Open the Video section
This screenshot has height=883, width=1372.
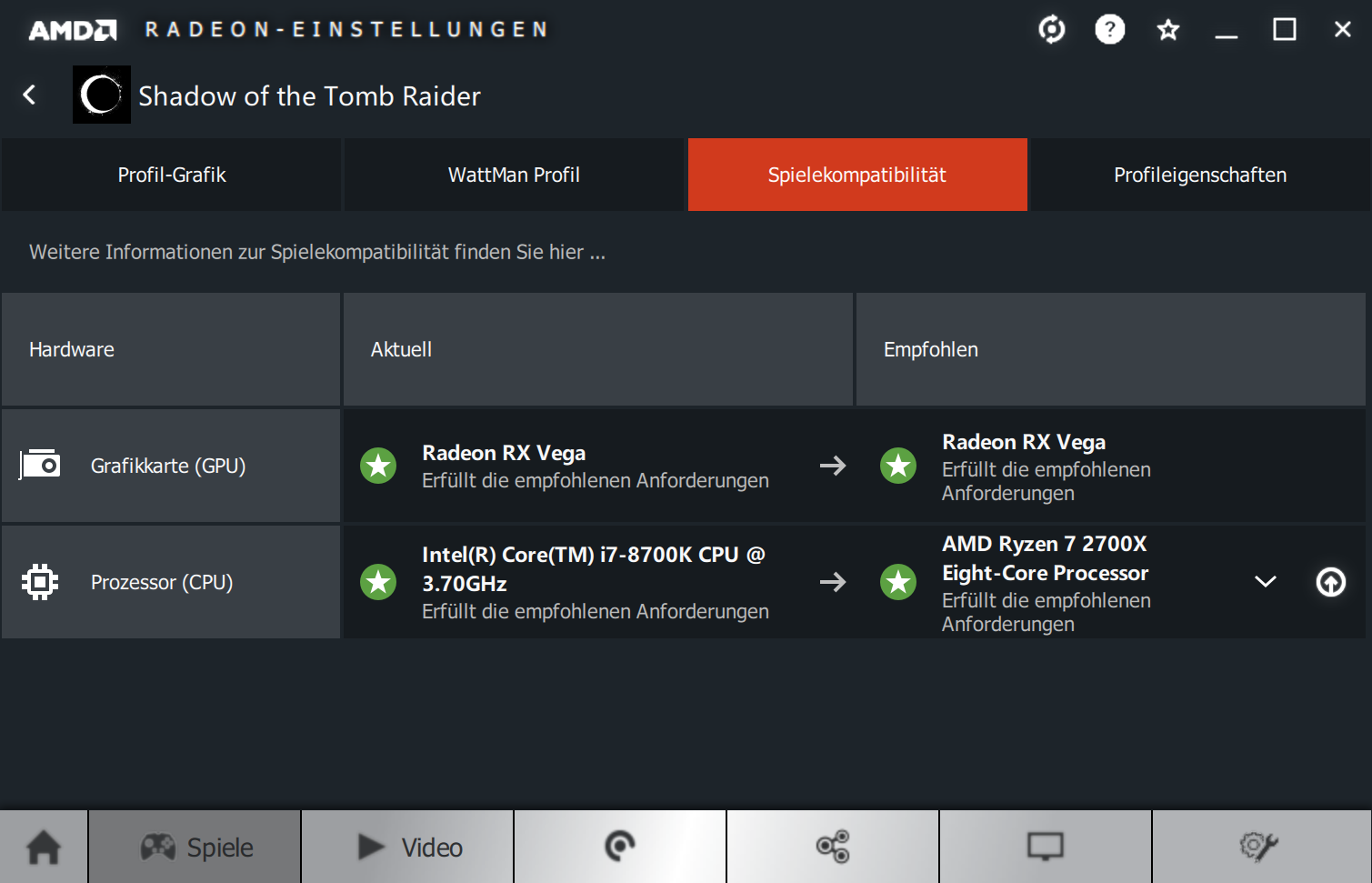tap(407, 847)
